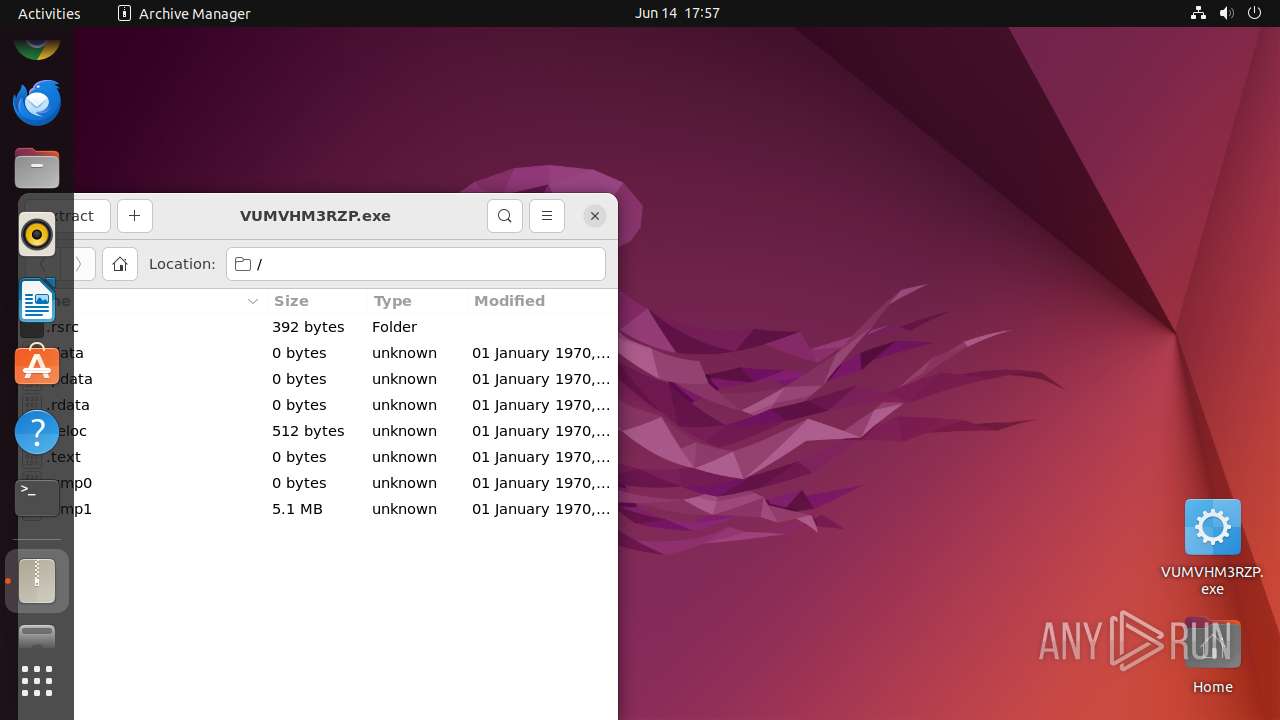Select the Archive Manager dock icon
This screenshot has width=1280, height=720.
tap(37, 581)
